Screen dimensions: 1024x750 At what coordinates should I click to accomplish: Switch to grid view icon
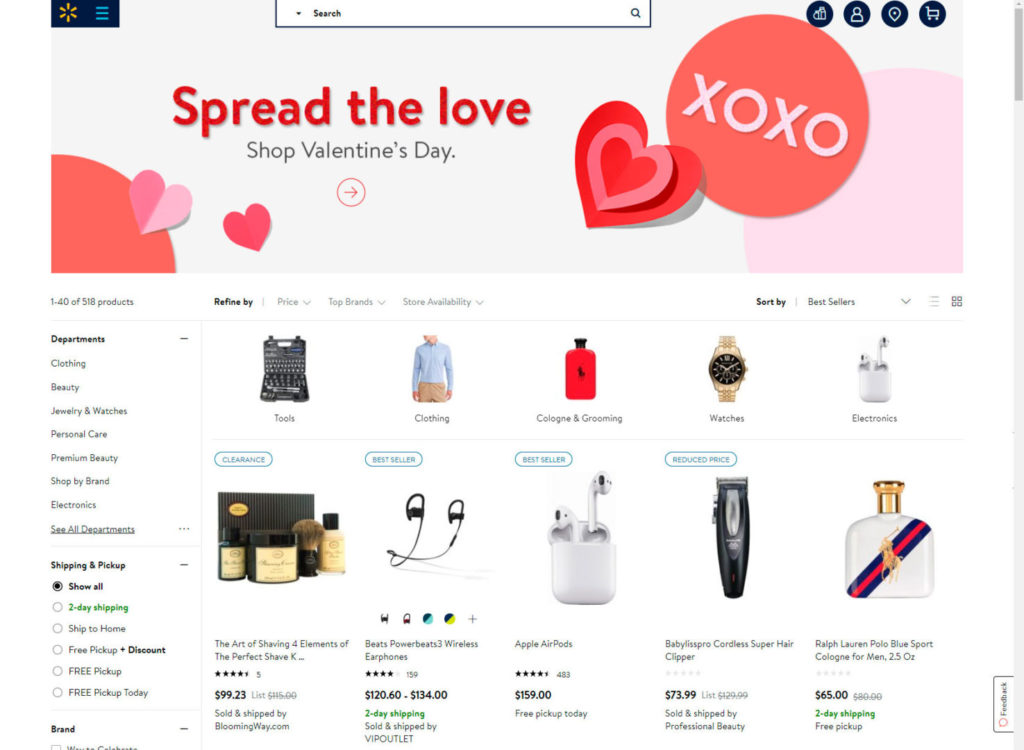click(x=956, y=301)
